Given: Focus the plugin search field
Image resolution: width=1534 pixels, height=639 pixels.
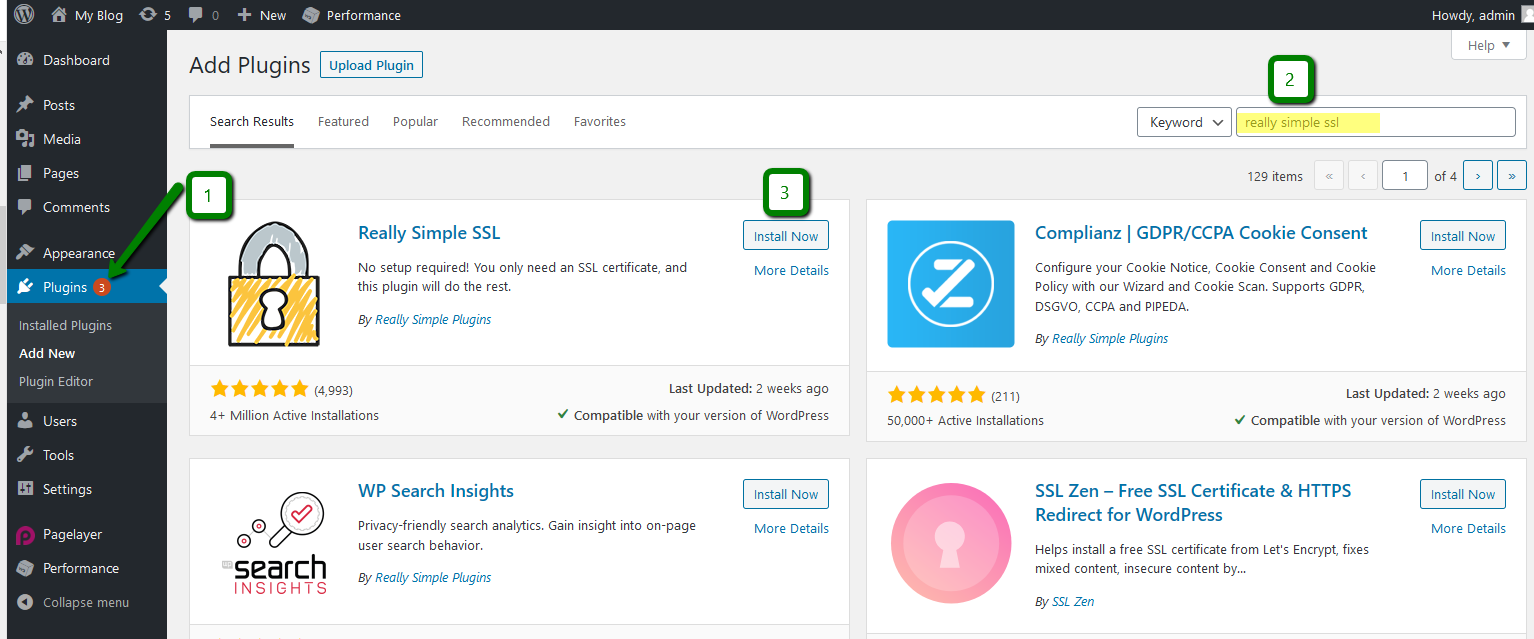Looking at the screenshot, I should click(x=1376, y=122).
